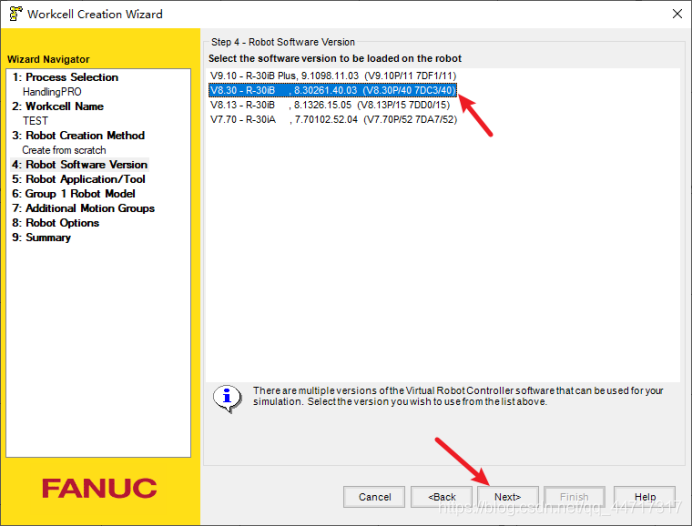This screenshot has width=692, height=526.
Task: Go to step 1: Process Selection
Action: [65, 77]
